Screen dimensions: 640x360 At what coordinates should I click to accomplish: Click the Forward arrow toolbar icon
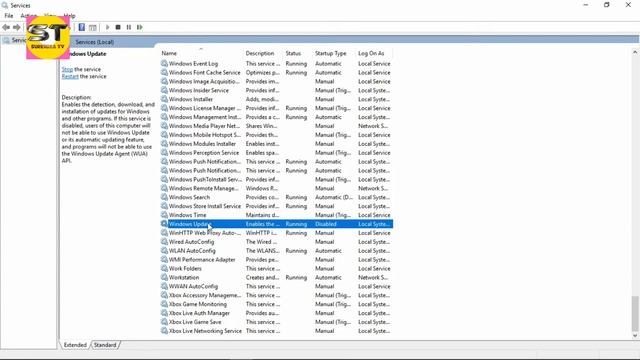point(17,27)
